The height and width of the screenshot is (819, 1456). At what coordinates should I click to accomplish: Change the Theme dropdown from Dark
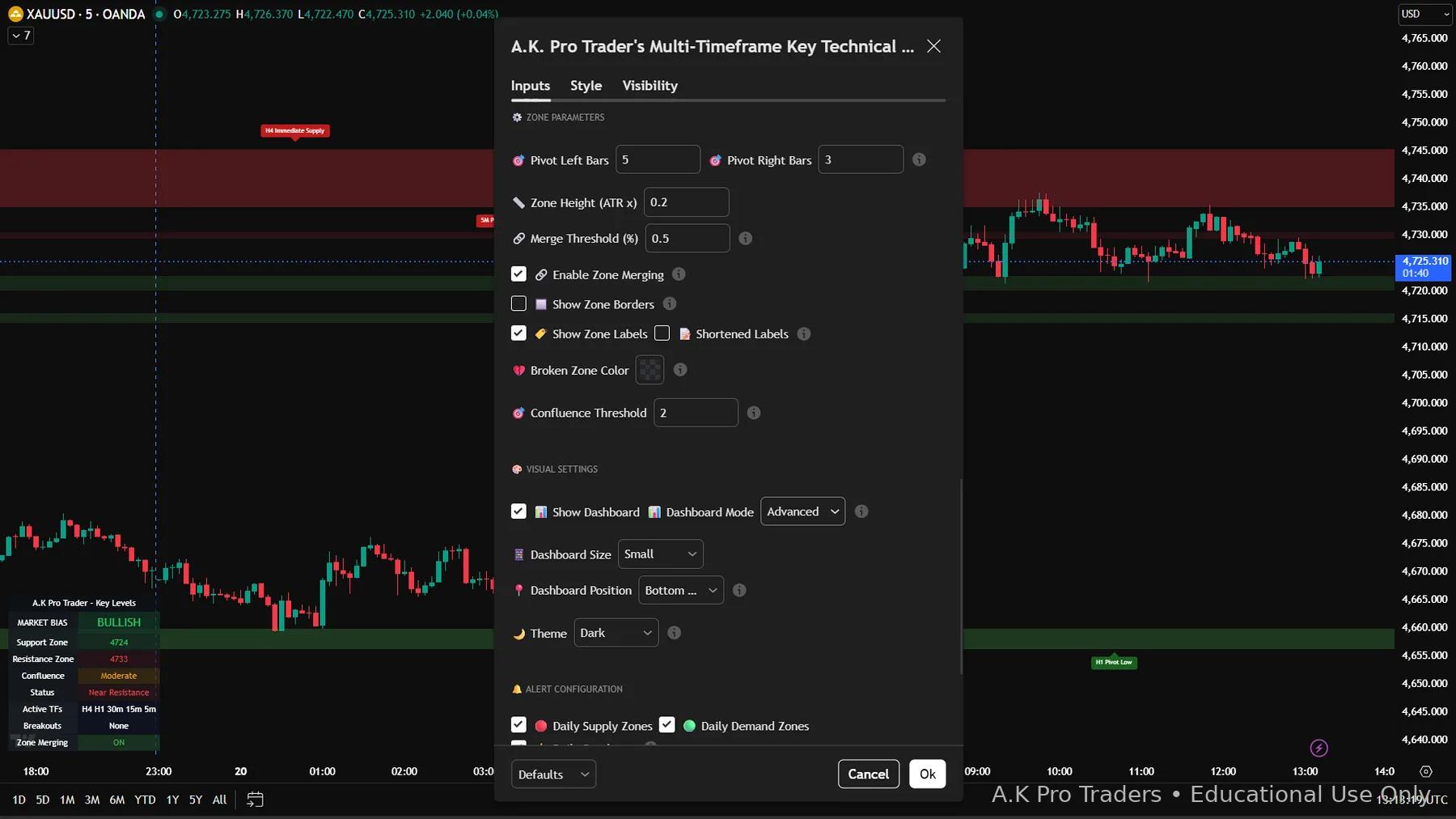pos(614,633)
